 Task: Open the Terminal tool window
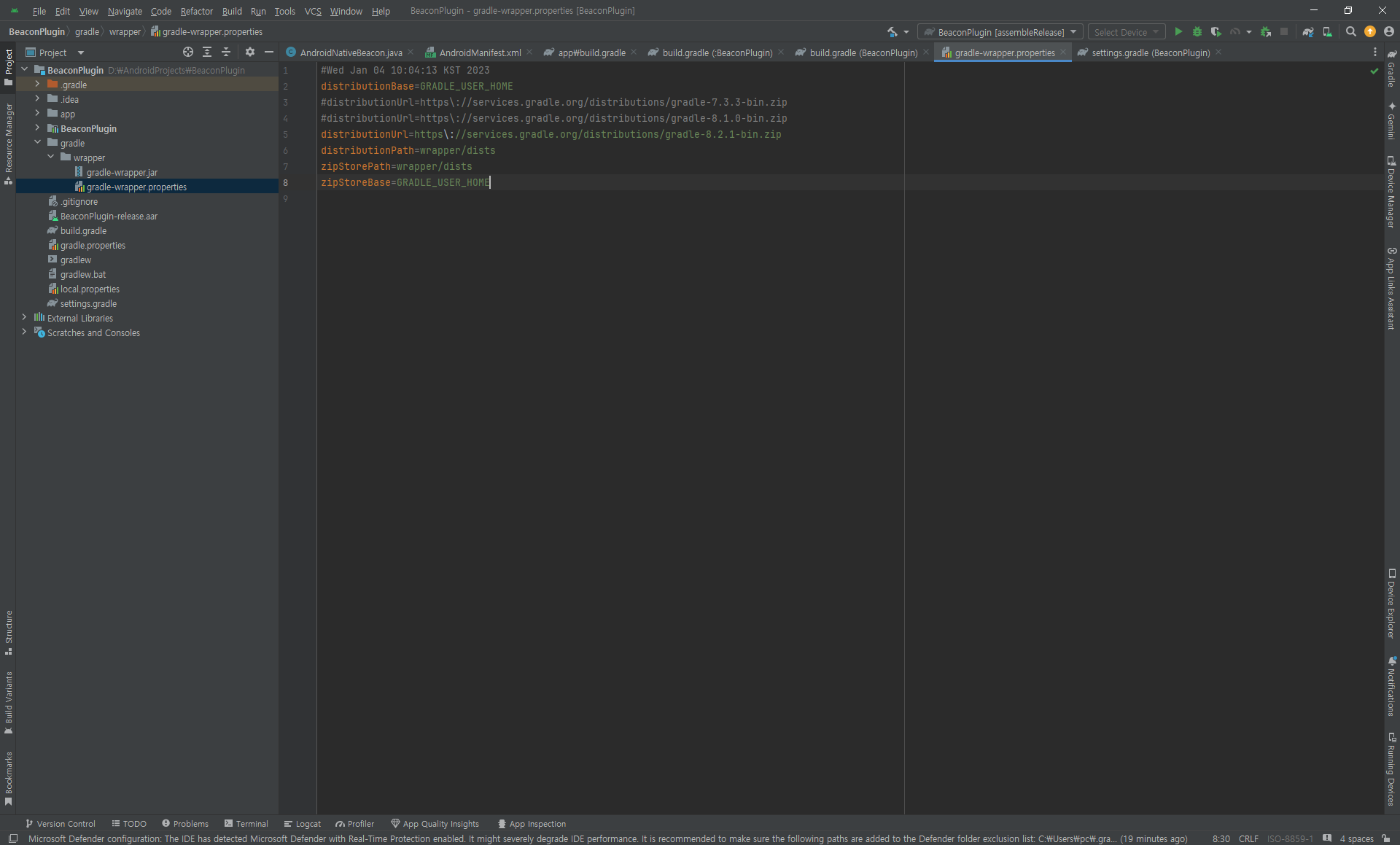click(x=246, y=824)
